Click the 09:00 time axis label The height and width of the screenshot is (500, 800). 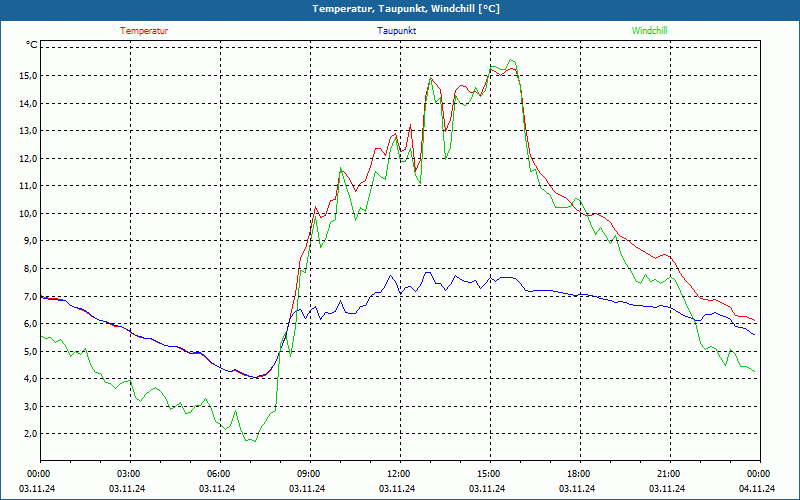309,474
